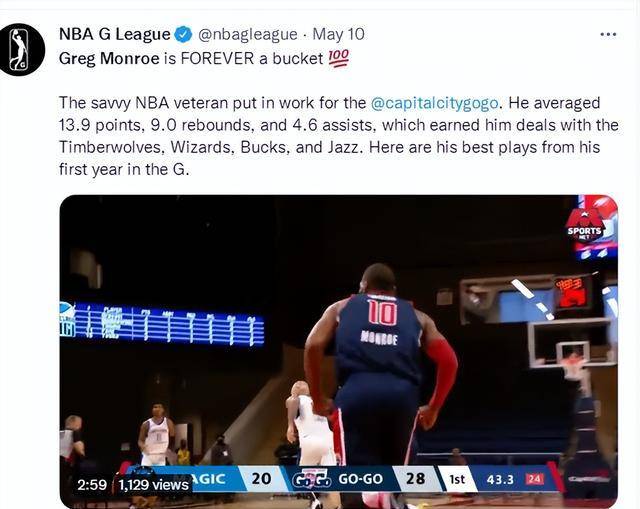Click the red 100 emoji

pos(339,58)
